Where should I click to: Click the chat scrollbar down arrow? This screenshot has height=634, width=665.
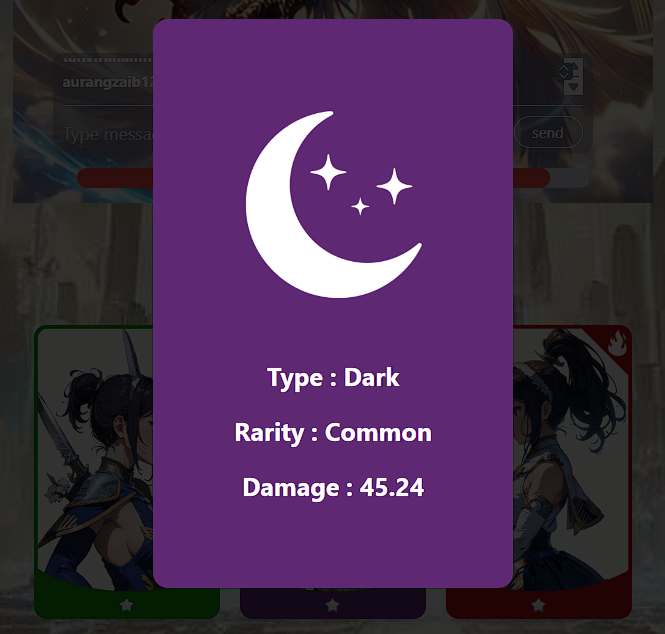[573, 87]
